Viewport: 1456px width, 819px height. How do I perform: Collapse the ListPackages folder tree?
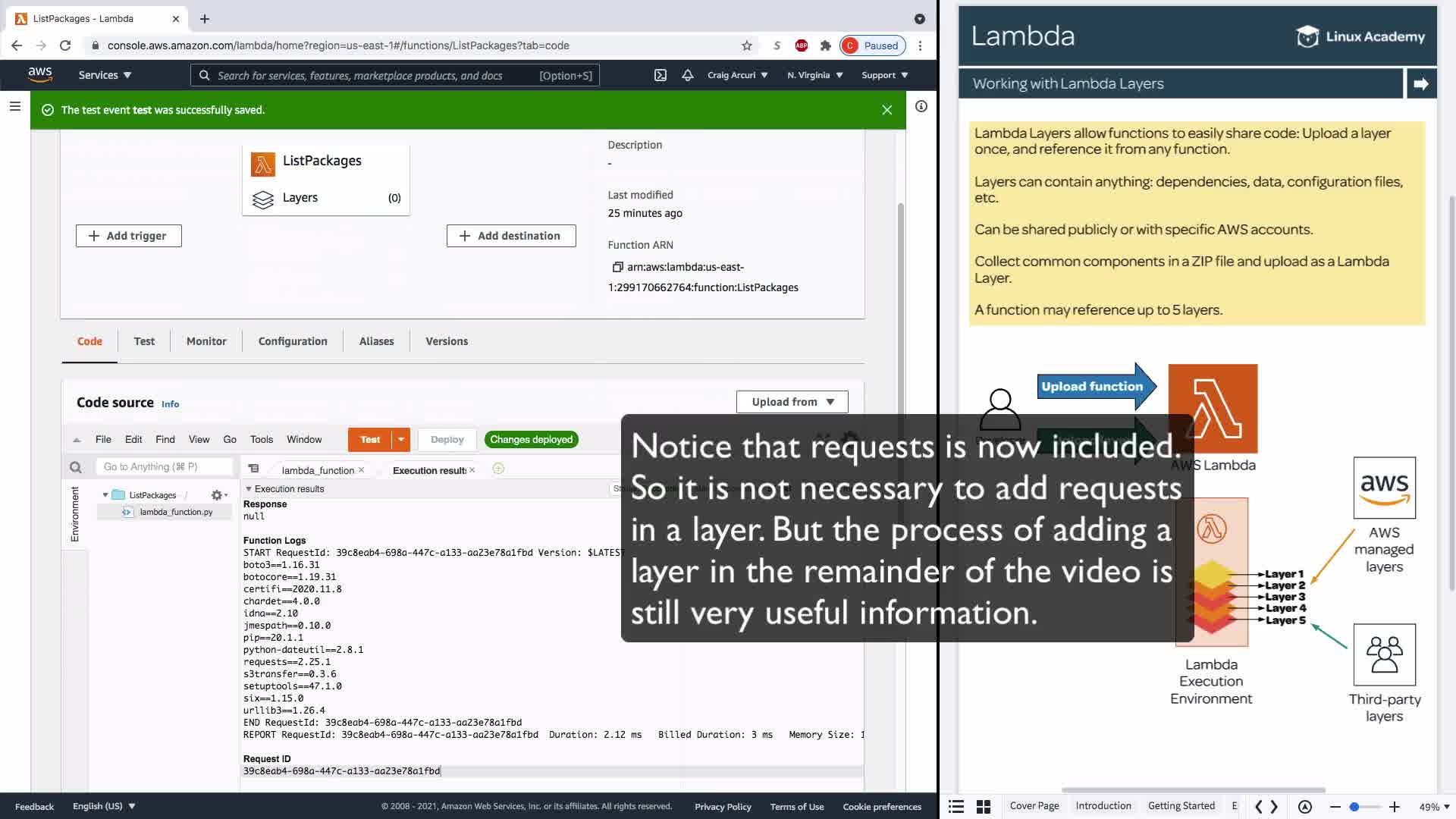click(105, 495)
